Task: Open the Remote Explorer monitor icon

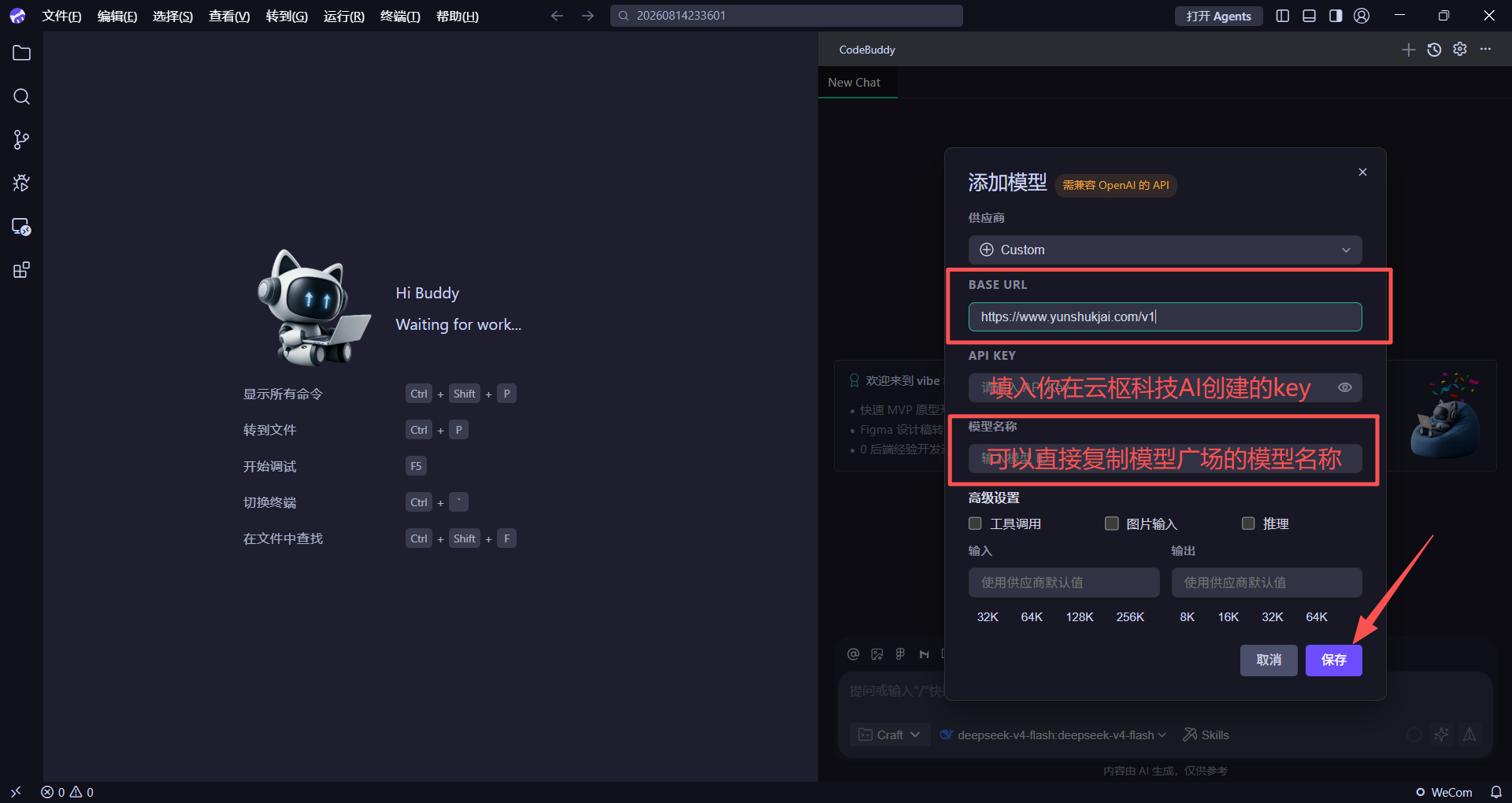Action: click(21, 227)
